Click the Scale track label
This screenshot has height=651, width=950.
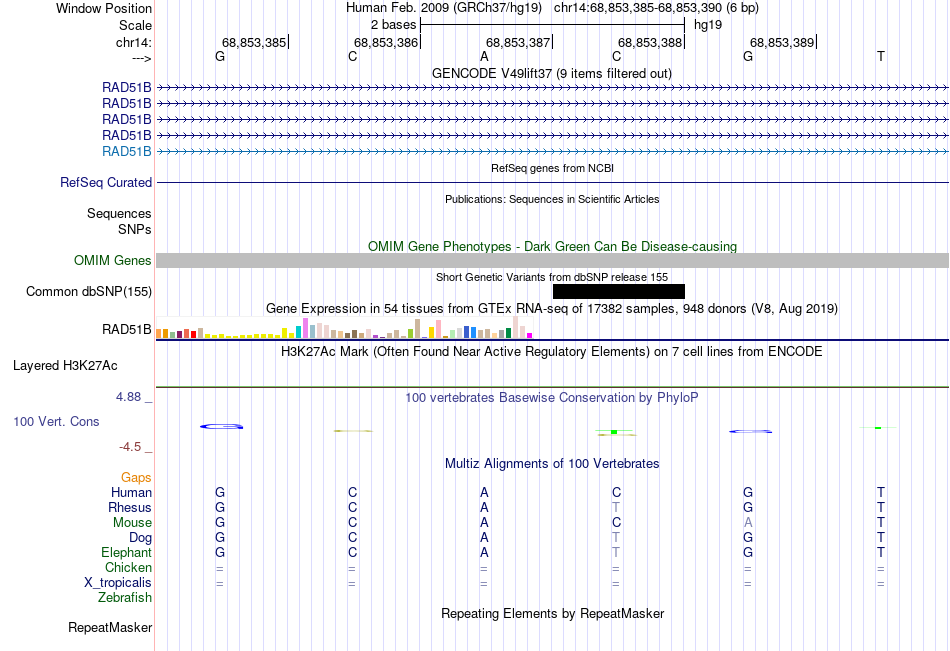pyautogui.click(x=135, y=25)
